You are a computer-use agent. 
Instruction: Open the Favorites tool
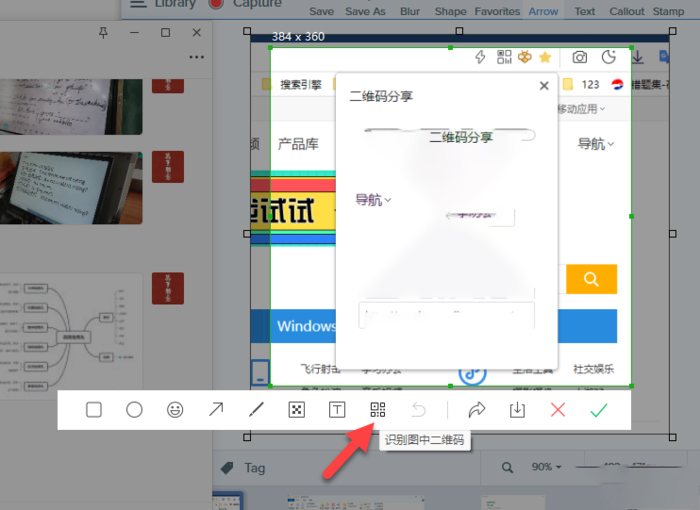click(497, 12)
